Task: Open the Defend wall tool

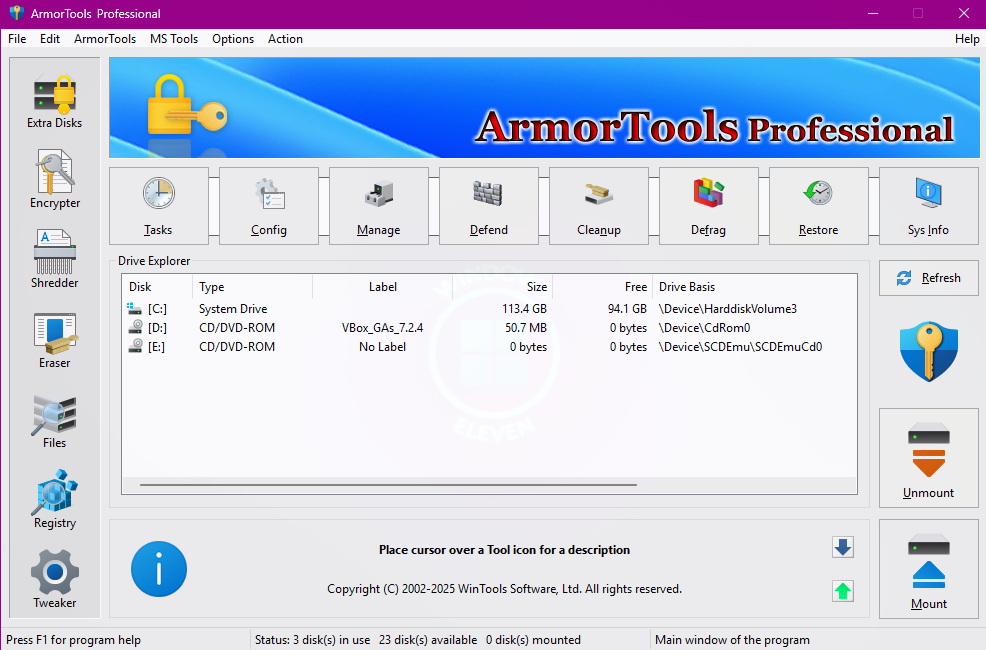Action: pyautogui.click(x=489, y=206)
